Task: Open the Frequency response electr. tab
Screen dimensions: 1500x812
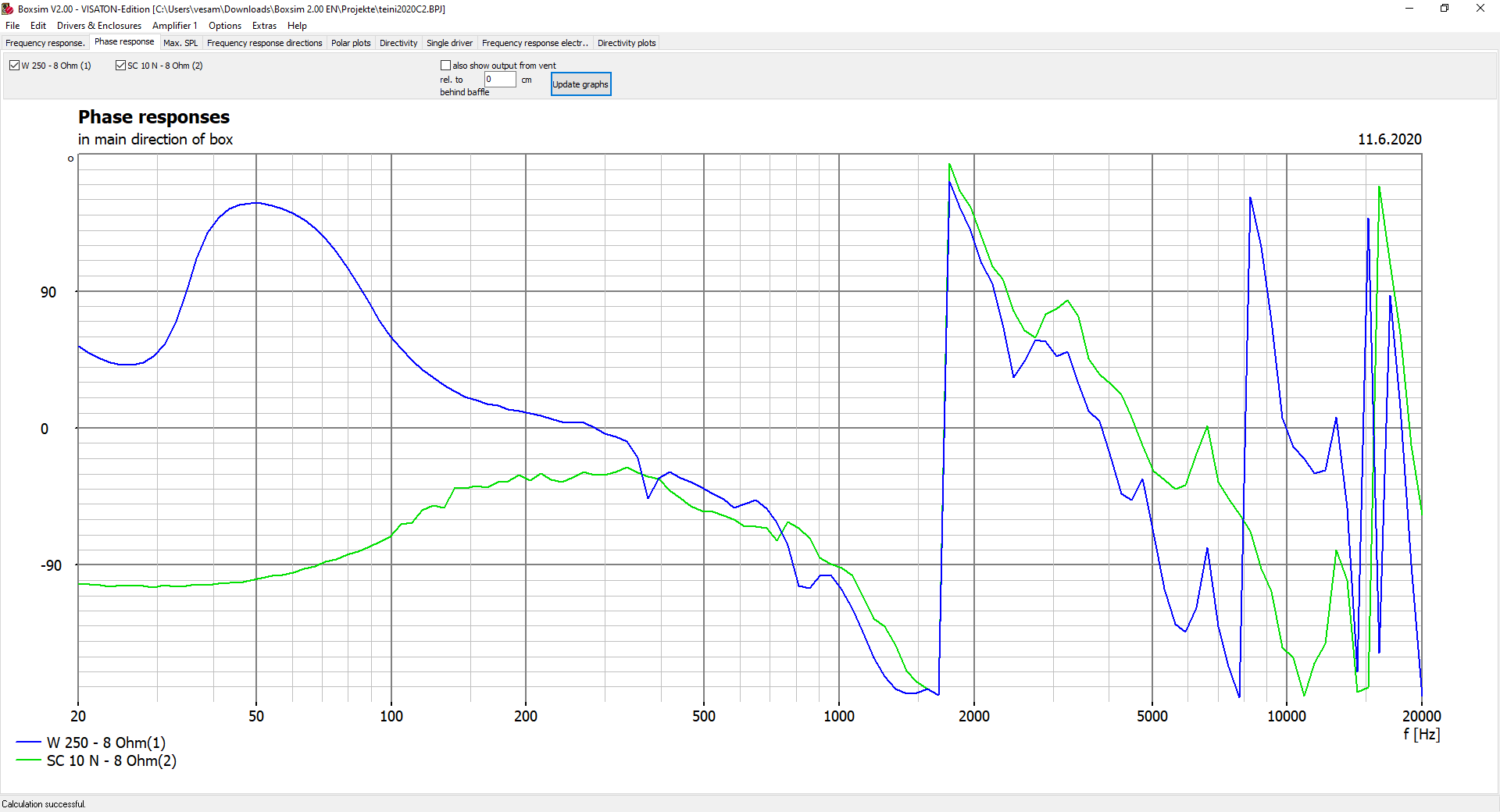Action: pyautogui.click(x=535, y=43)
